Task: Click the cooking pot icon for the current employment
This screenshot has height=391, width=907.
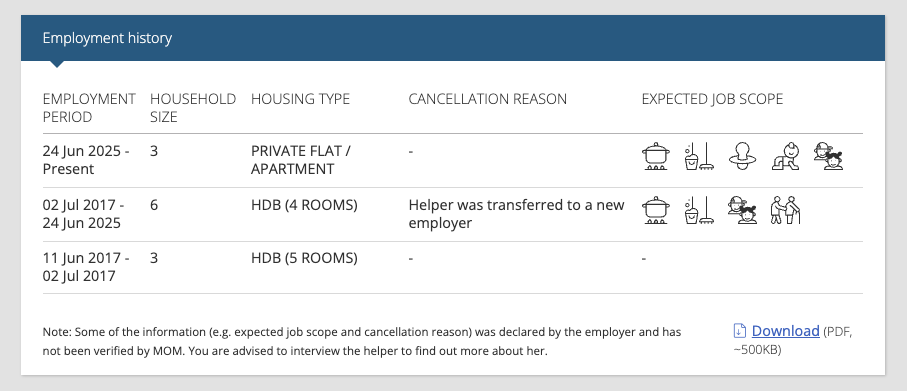Action: pos(656,156)
